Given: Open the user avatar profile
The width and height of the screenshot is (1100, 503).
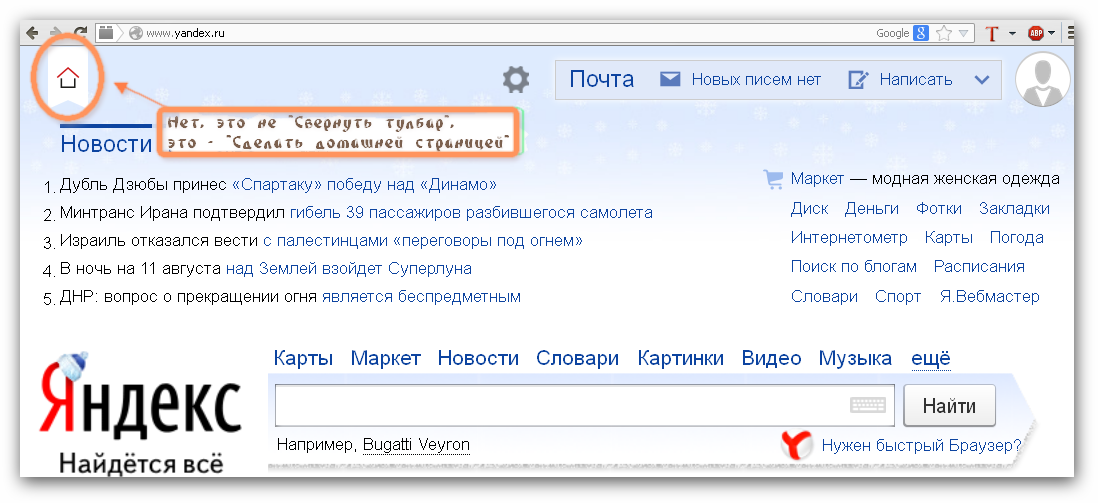Looking at the screenshot, I should (1042, 79).
